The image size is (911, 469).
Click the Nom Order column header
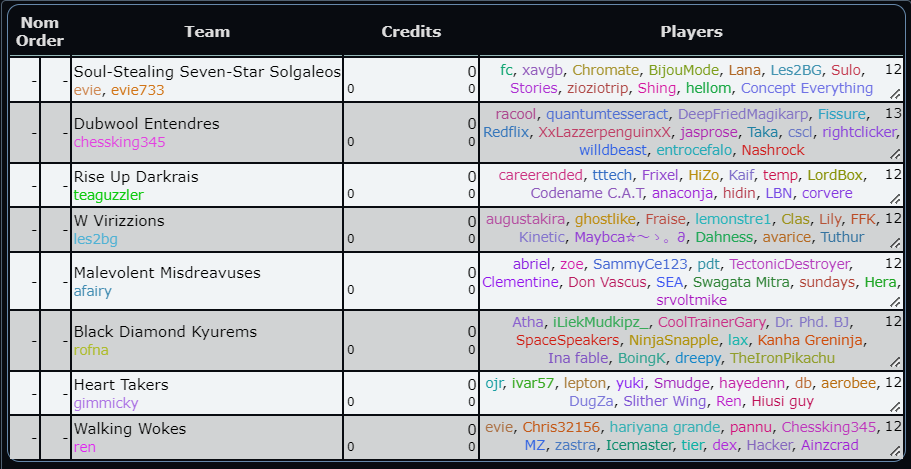pyautogui.click(x=40, y=32)
